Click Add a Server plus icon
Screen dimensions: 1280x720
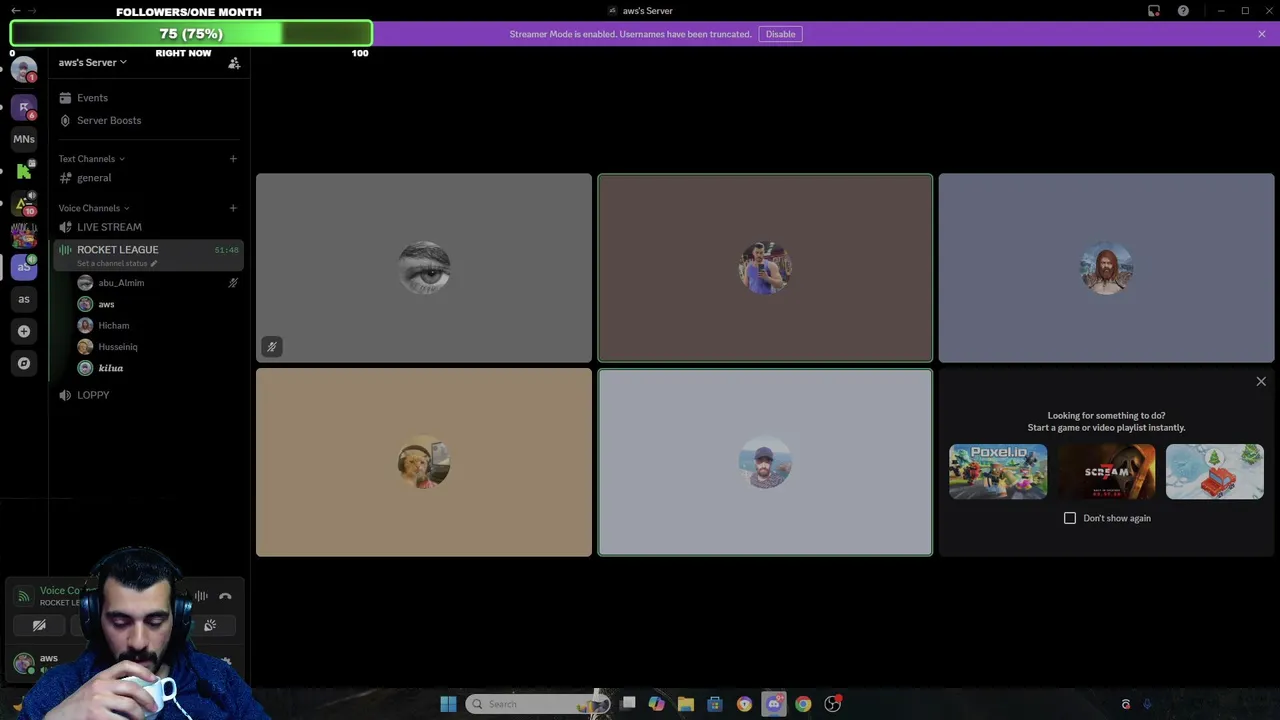pyautogui.click(x=24, y=331)
